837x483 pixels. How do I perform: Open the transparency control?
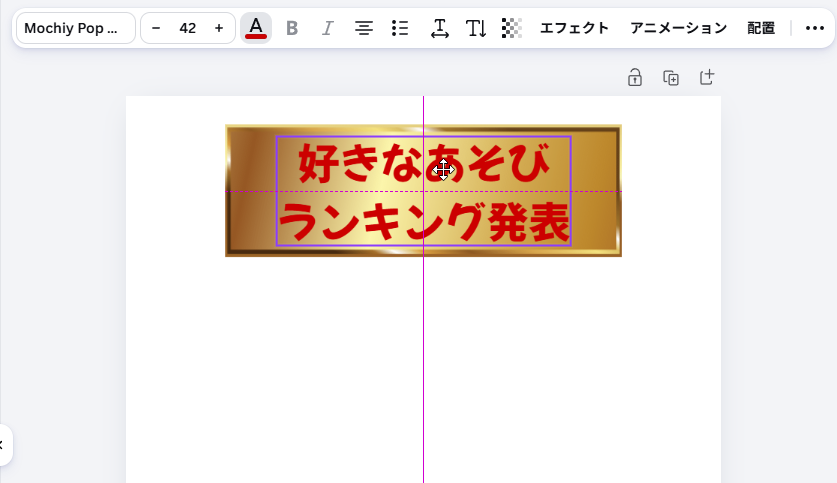511,28
